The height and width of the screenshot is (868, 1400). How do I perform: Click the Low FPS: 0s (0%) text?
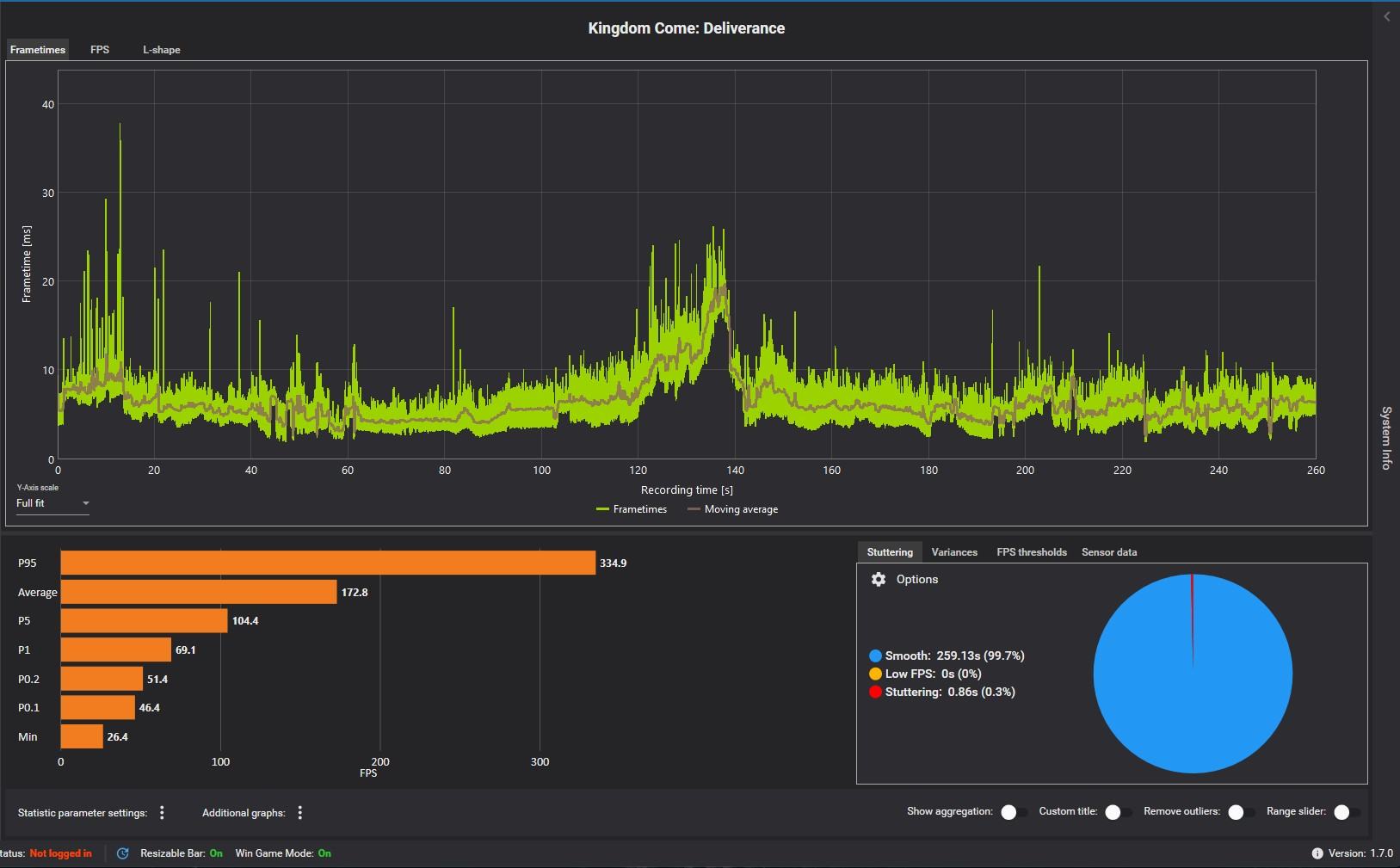933,674
